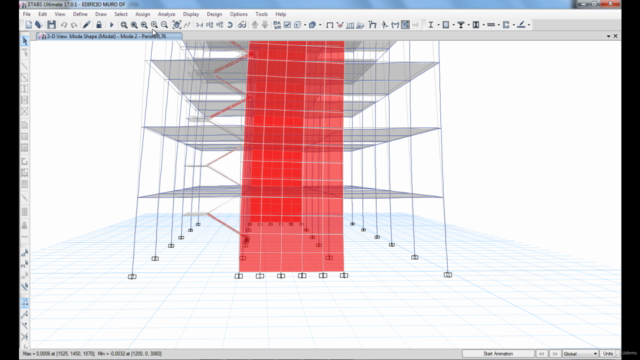Click Show Deformed Shape icon

340,25
